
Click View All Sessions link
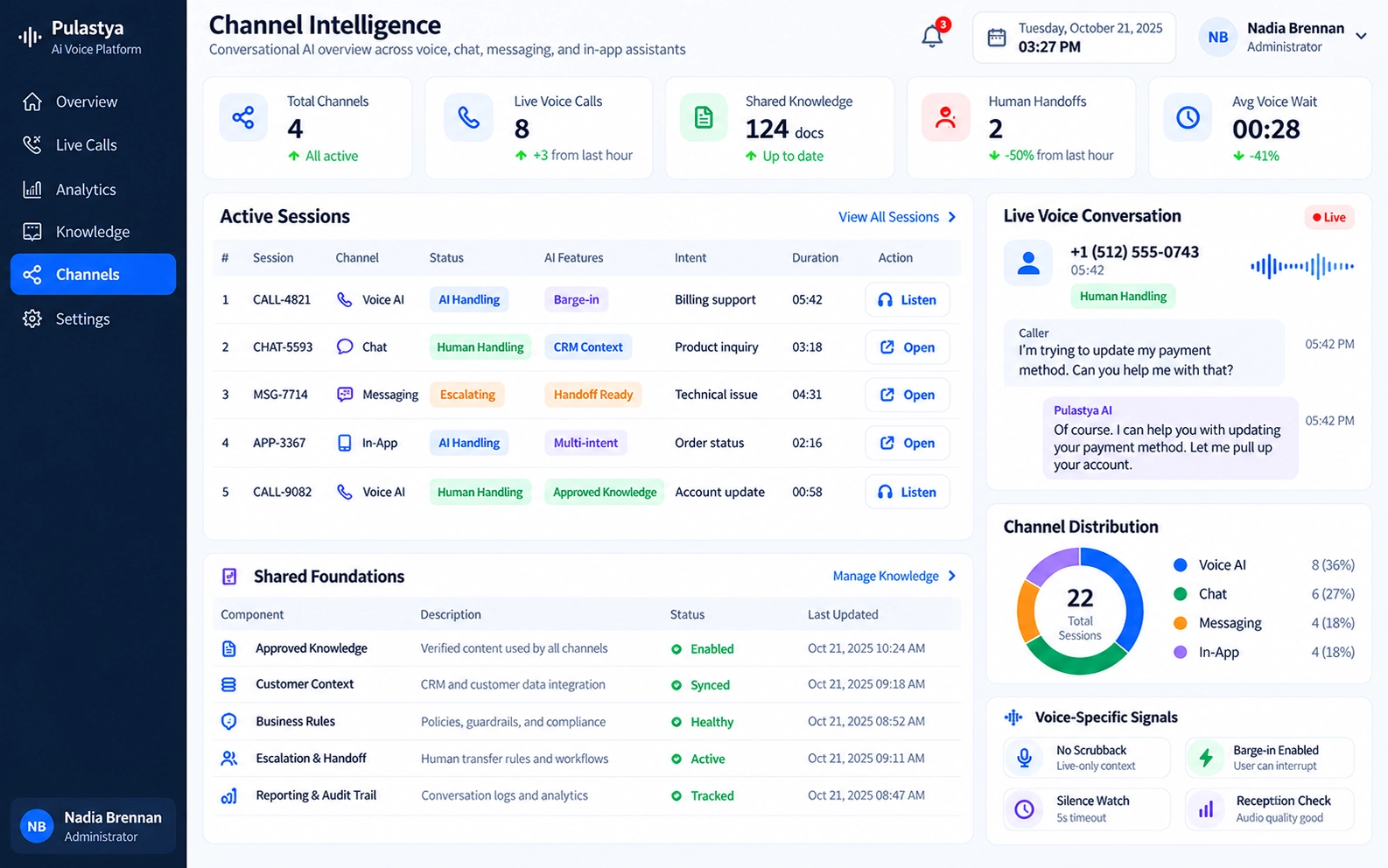click(x=897, y=217)
